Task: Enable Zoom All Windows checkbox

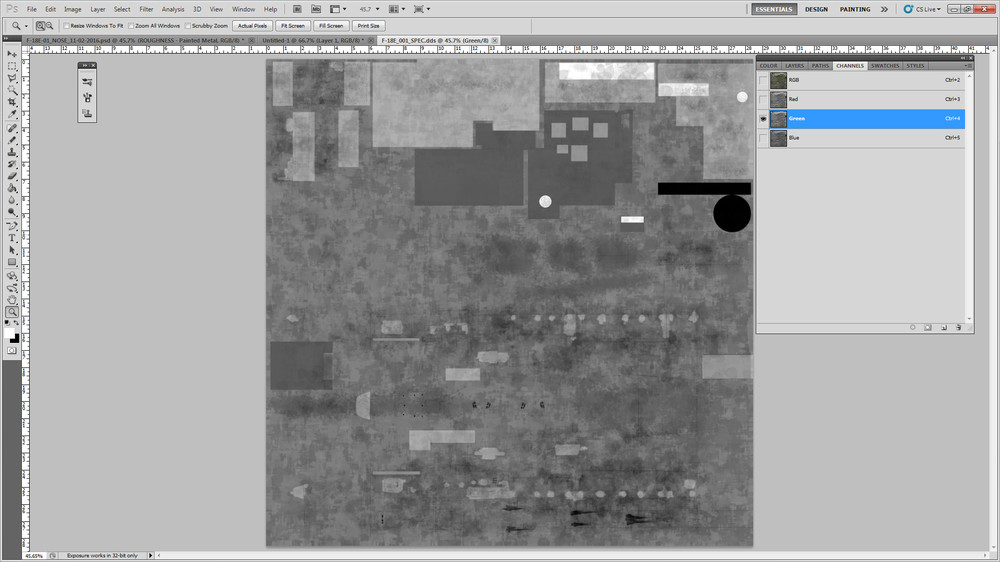Action: click(x=131, y=26)
